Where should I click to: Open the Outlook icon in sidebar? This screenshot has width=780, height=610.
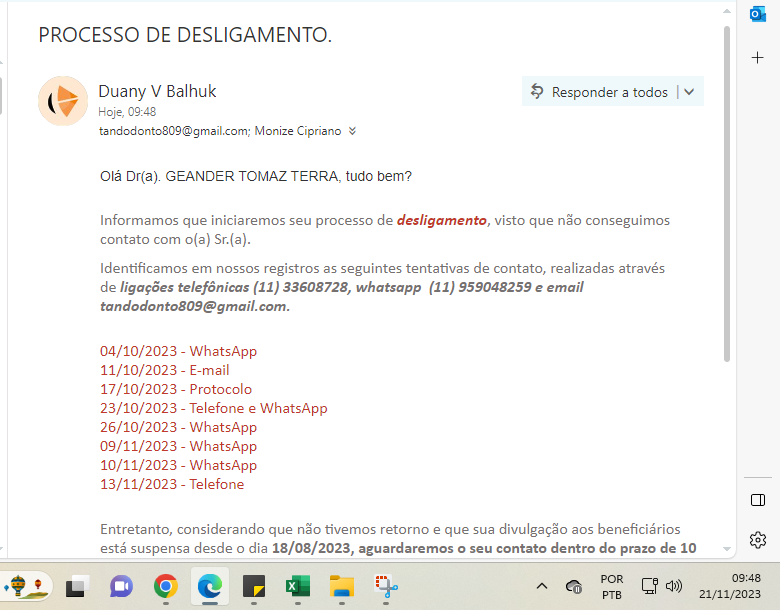(758, 14)
